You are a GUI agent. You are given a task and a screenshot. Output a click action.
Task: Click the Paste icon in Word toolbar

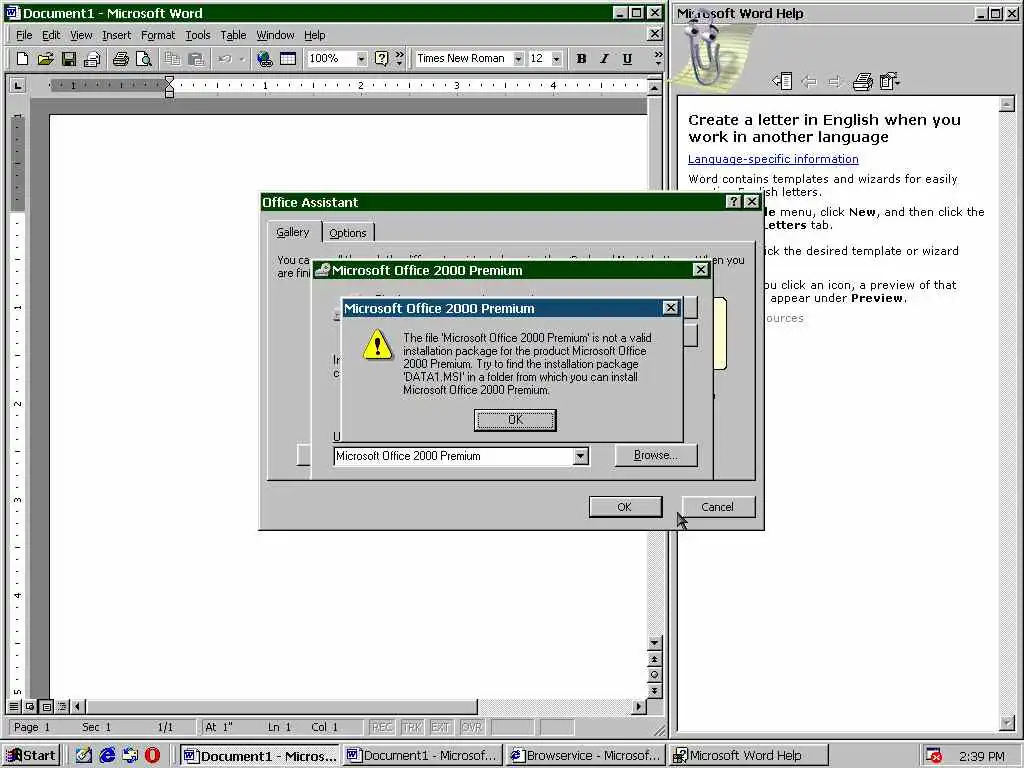click(x=196, y=59)
